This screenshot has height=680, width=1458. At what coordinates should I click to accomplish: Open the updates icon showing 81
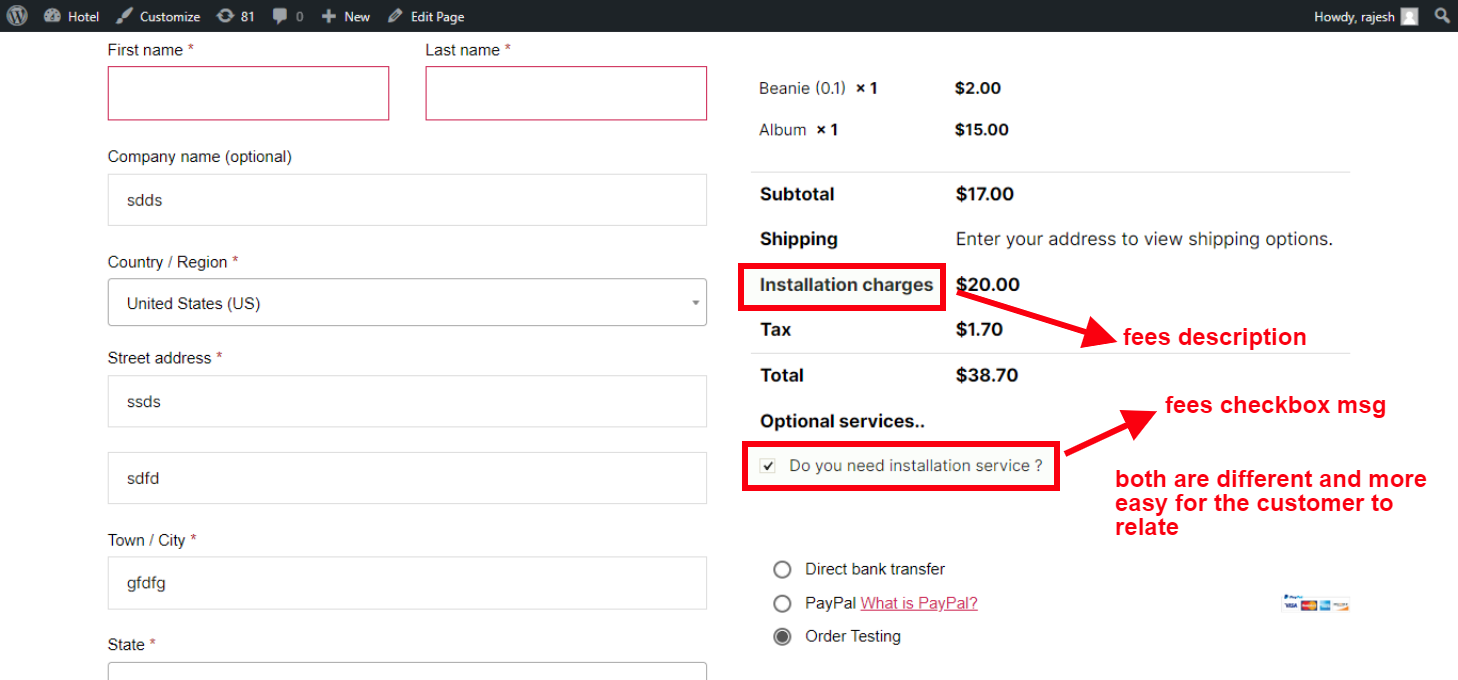pos(226,16)
